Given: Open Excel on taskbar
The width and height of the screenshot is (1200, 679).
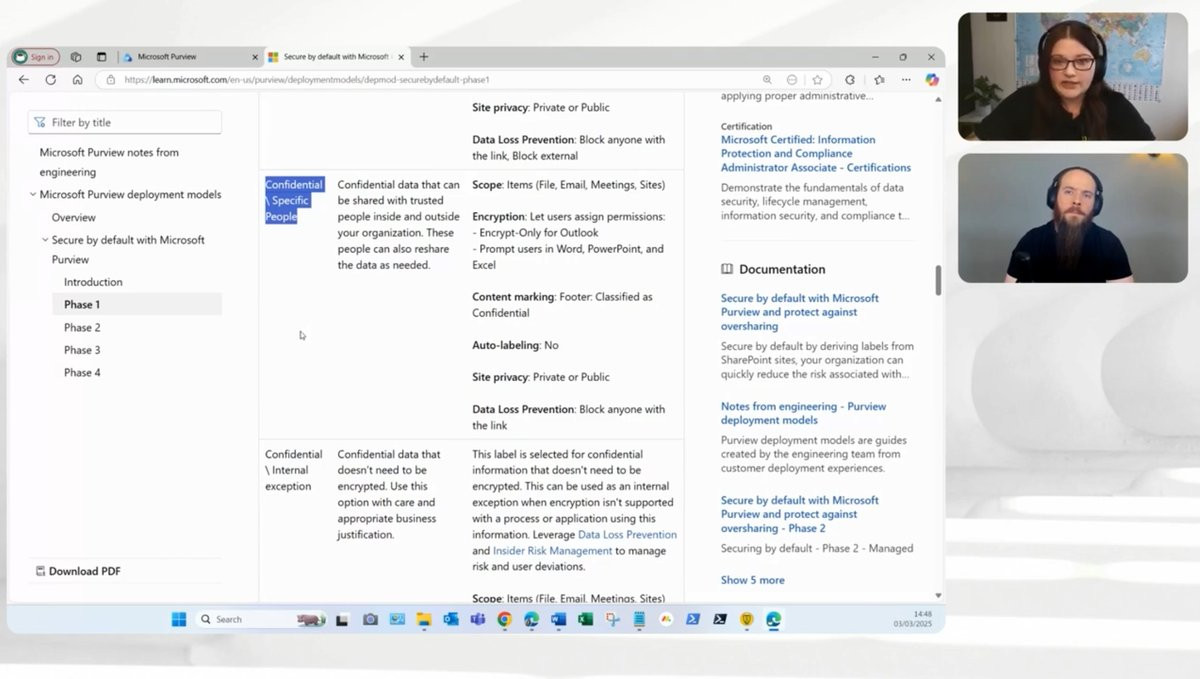Looking at the screenshot, I should click(x=586, y=619).
